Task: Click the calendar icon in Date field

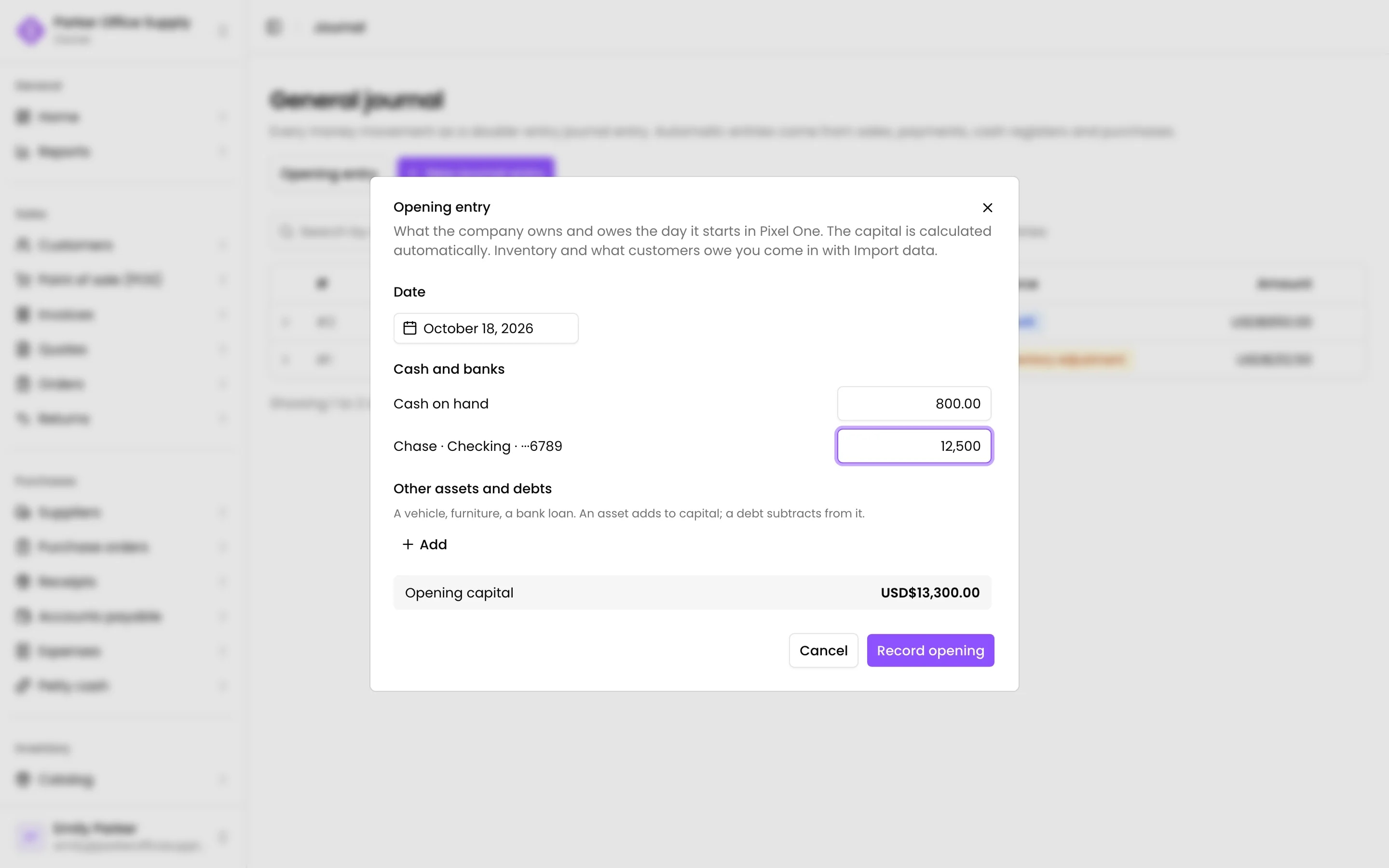Action: click(x=409, y=328)
